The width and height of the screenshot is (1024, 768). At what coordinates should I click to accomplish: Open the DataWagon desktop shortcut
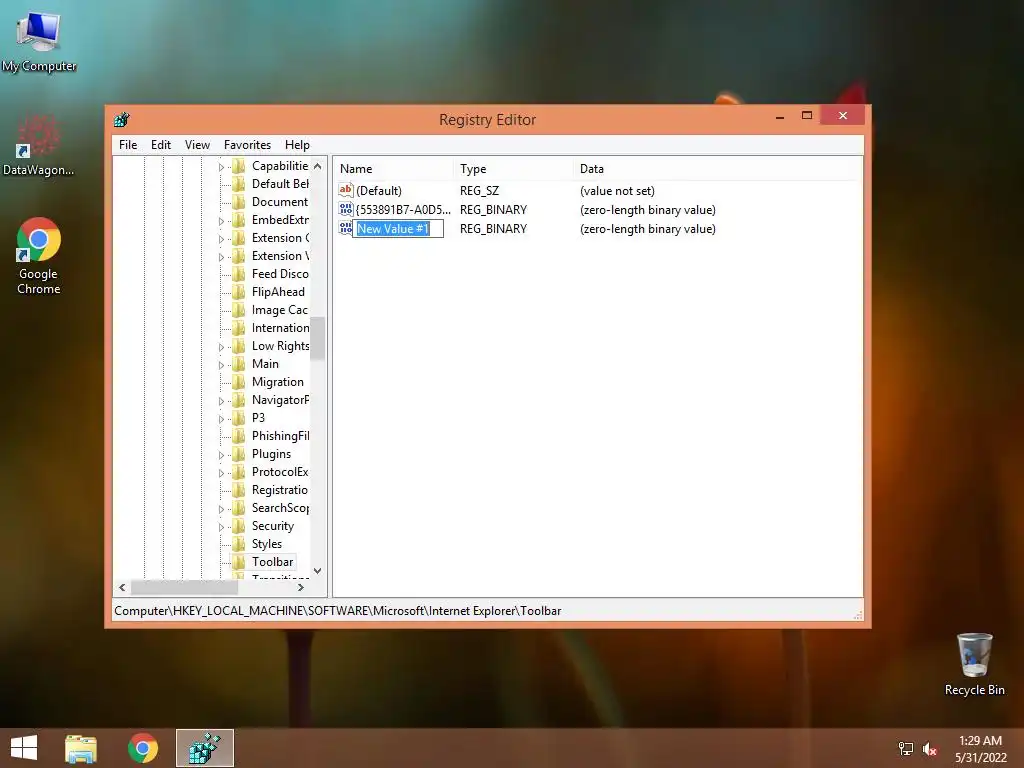point(39,145)
